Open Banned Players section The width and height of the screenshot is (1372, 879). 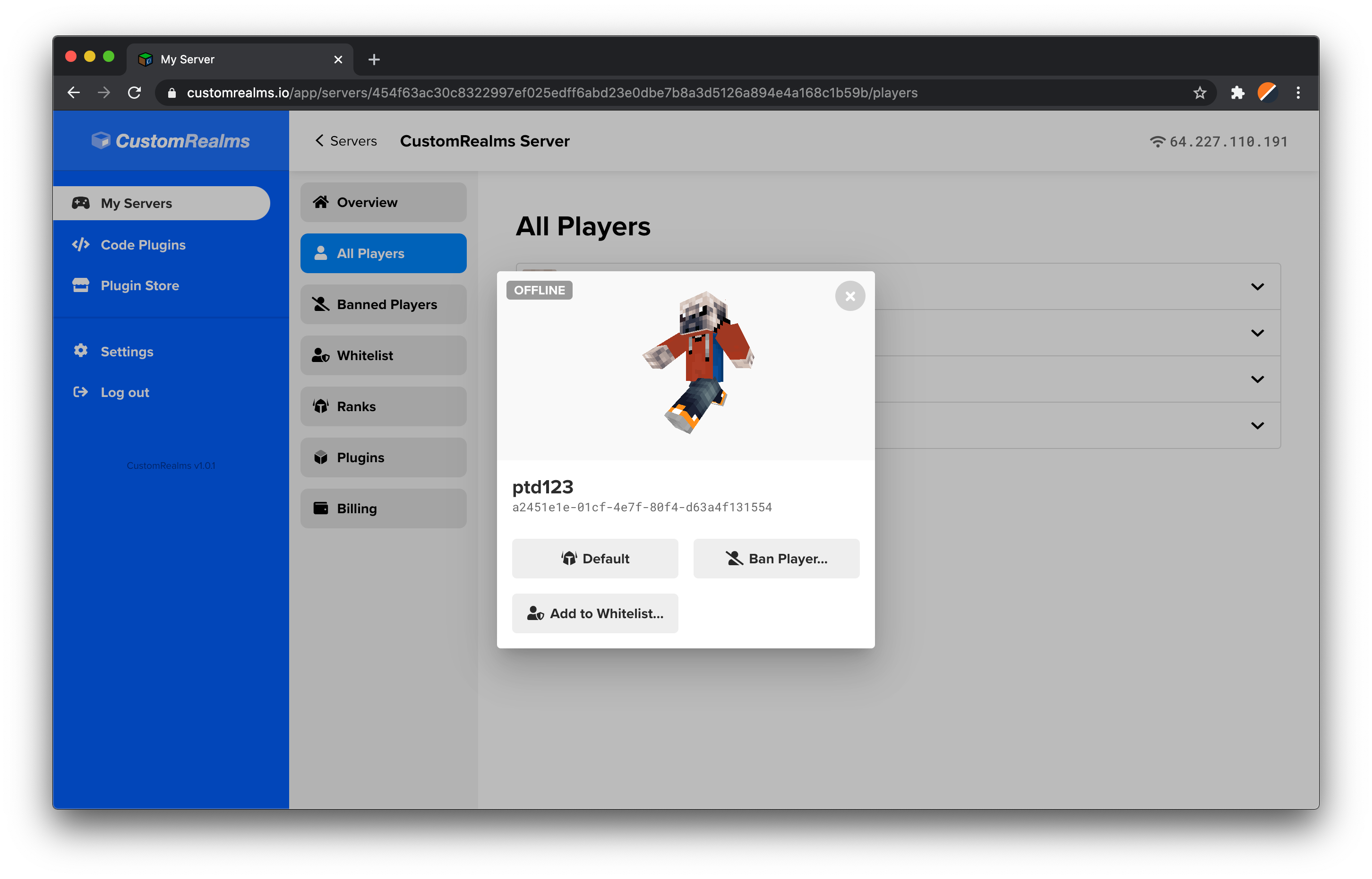point(383,304)
